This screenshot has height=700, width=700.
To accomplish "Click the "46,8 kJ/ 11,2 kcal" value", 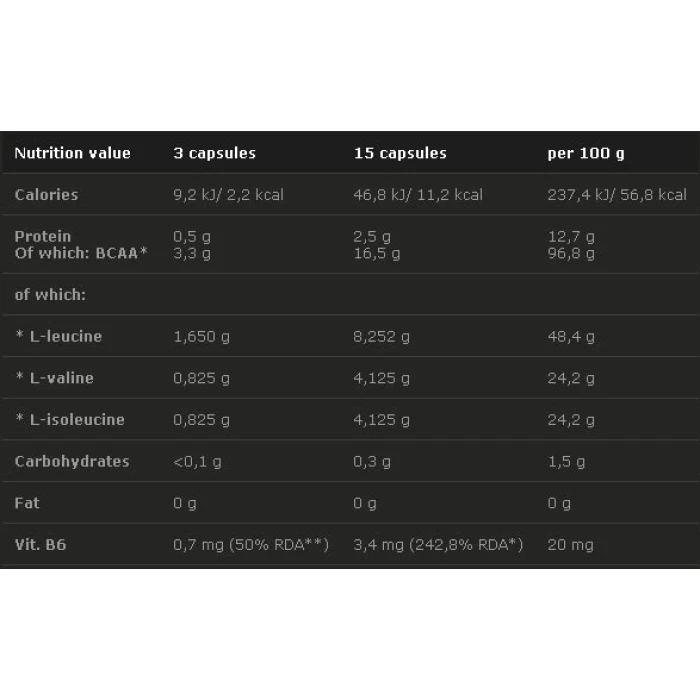I will coord(418,194).
